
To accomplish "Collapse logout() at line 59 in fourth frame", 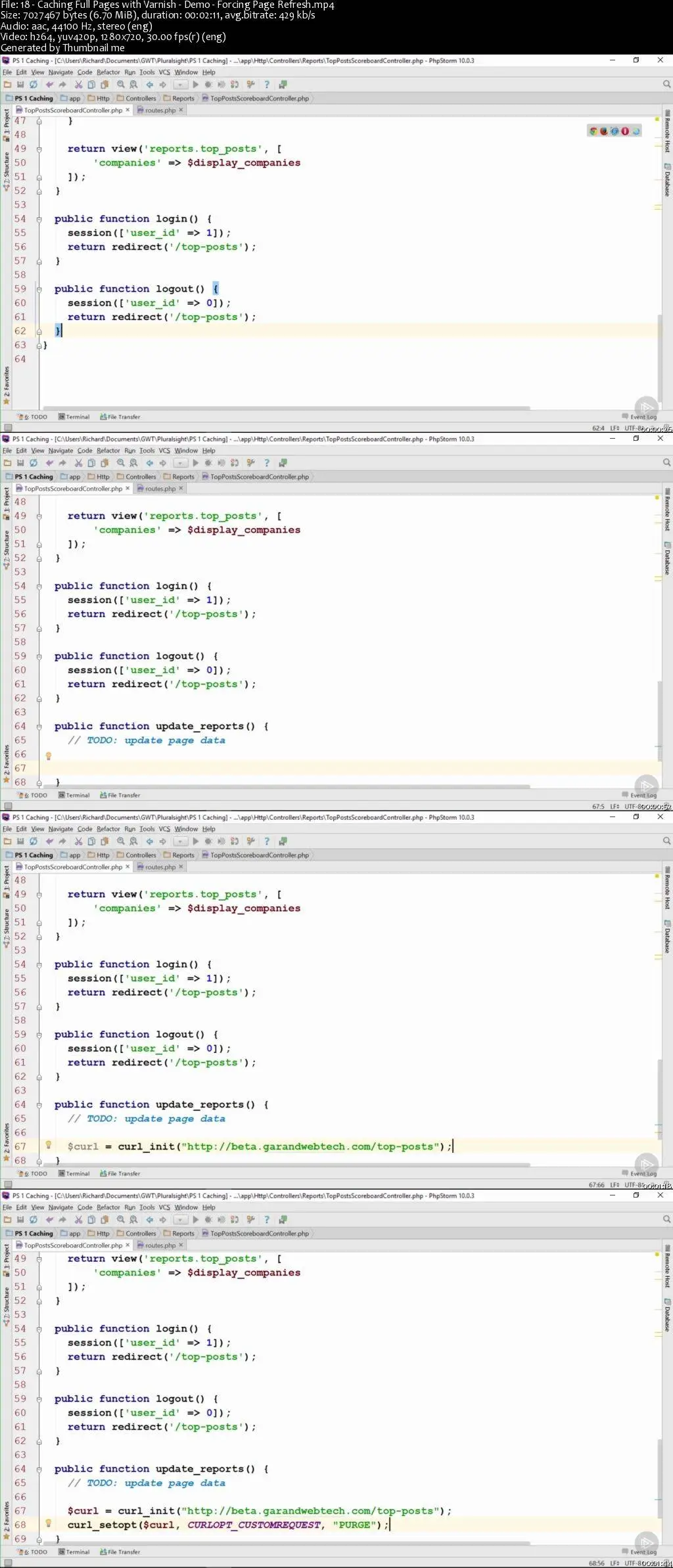I will [39, 1399].
